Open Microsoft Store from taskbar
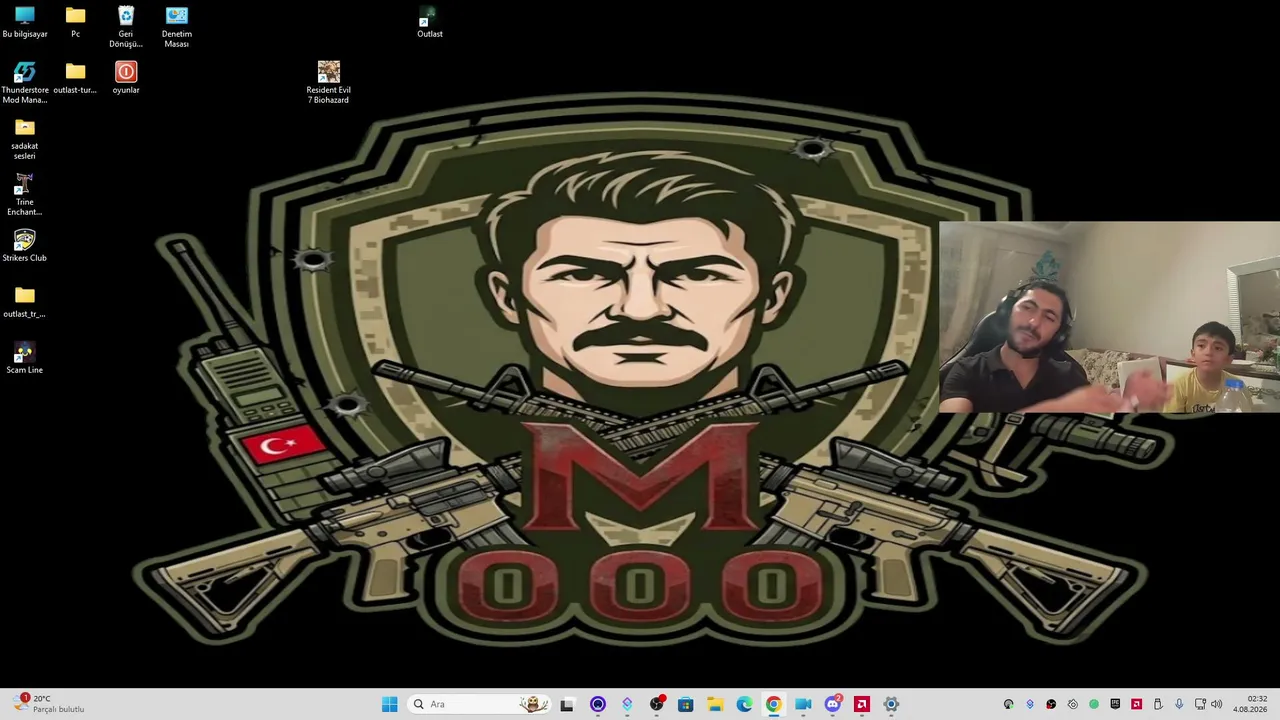This screenshot has height=720, width=1280. pos(685,704)
